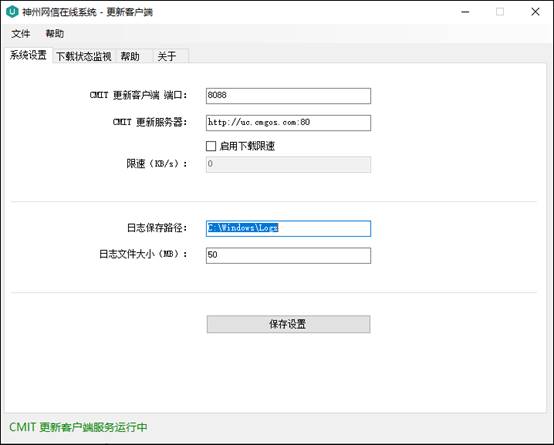The width and height of the screenshot is (554, 445).
Task: Click the 保存设置 button
Action: click(288, 324)
